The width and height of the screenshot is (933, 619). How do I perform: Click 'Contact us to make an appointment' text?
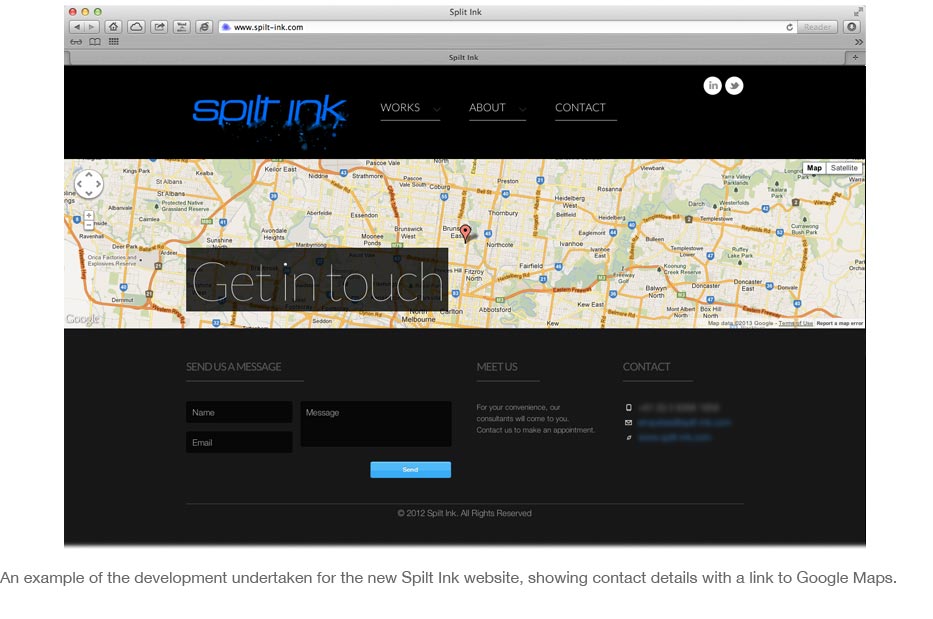click(x=536, y=430)
